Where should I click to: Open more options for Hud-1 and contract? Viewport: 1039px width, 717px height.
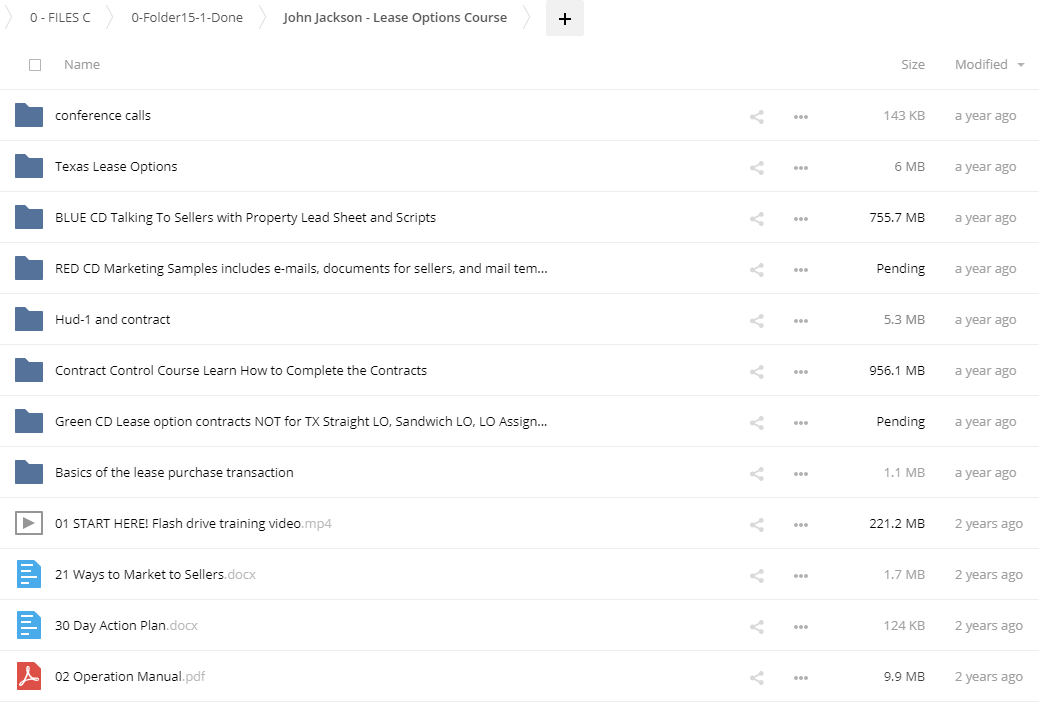tap(800, 320)
